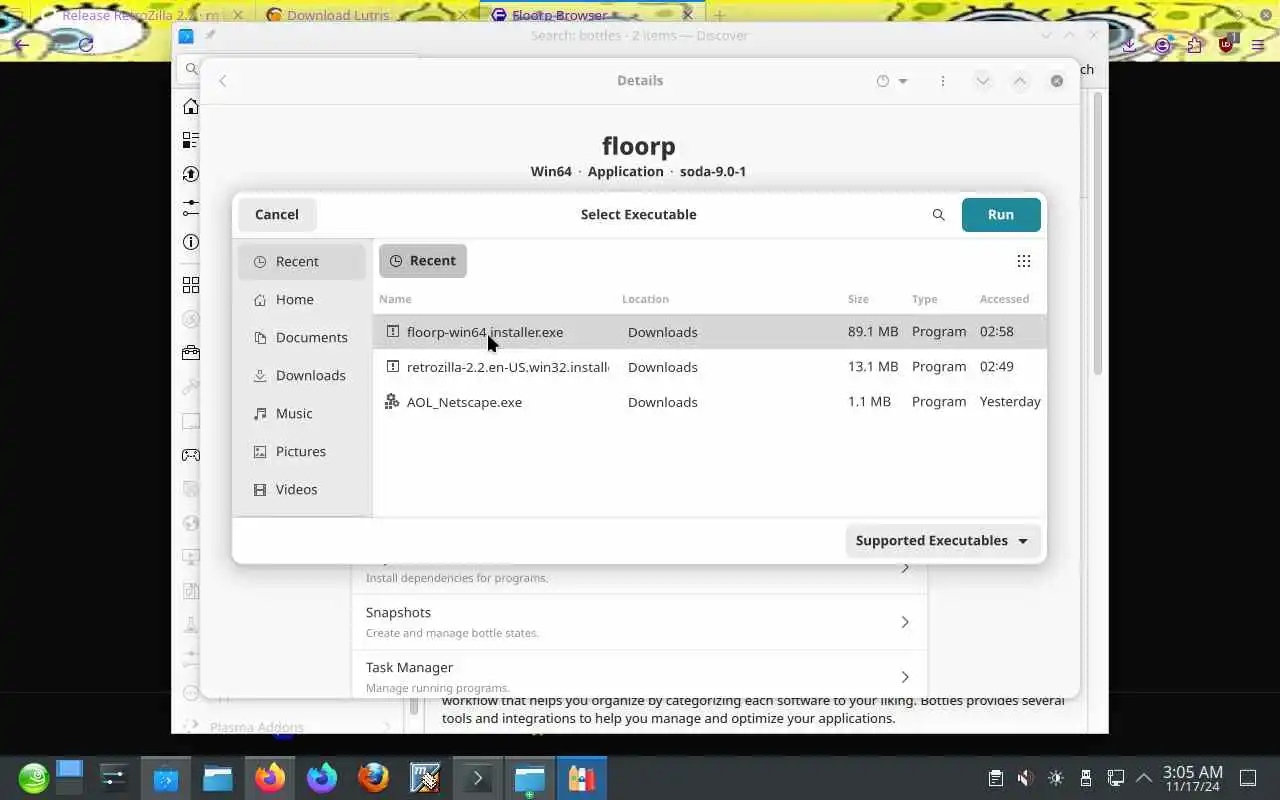Open volume control tray icon

1025,778
